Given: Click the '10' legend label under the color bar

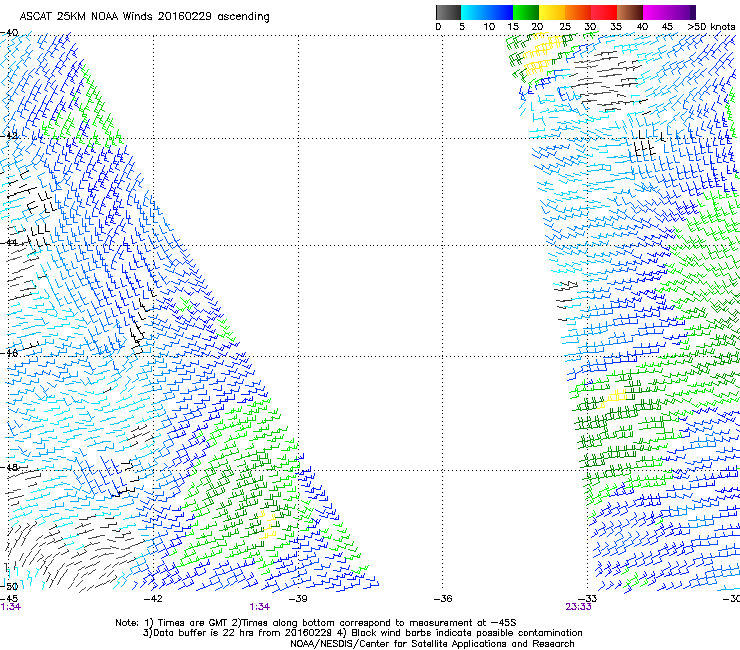Looking at the screenshot, I should [x=489, y=27].
